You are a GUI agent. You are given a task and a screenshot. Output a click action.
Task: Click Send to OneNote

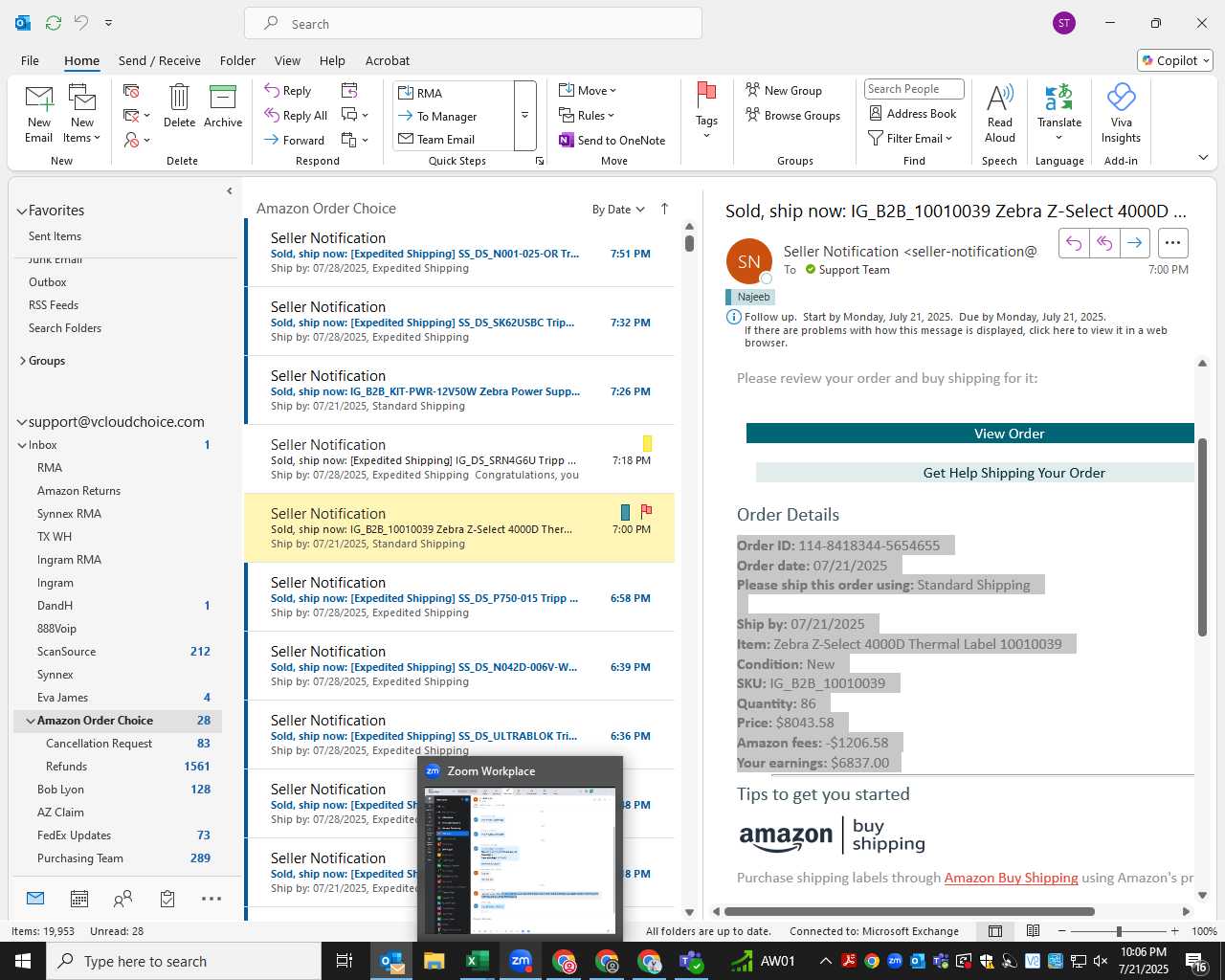click(612, 140)
